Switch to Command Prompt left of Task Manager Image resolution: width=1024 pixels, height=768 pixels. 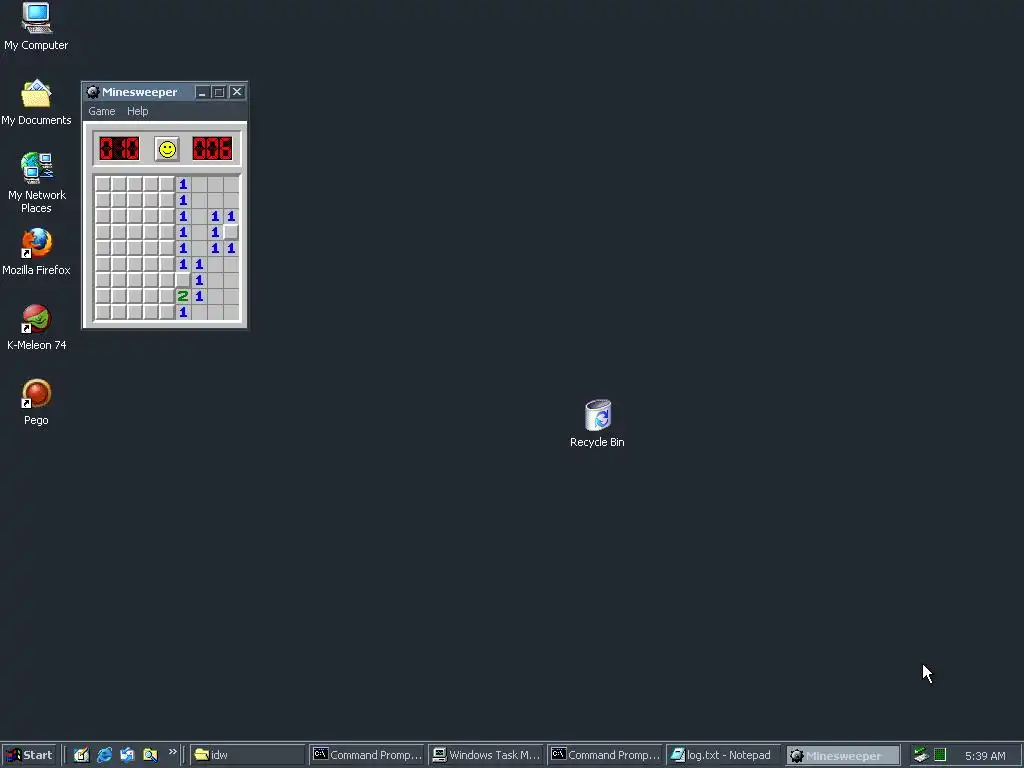click(367, 755)
